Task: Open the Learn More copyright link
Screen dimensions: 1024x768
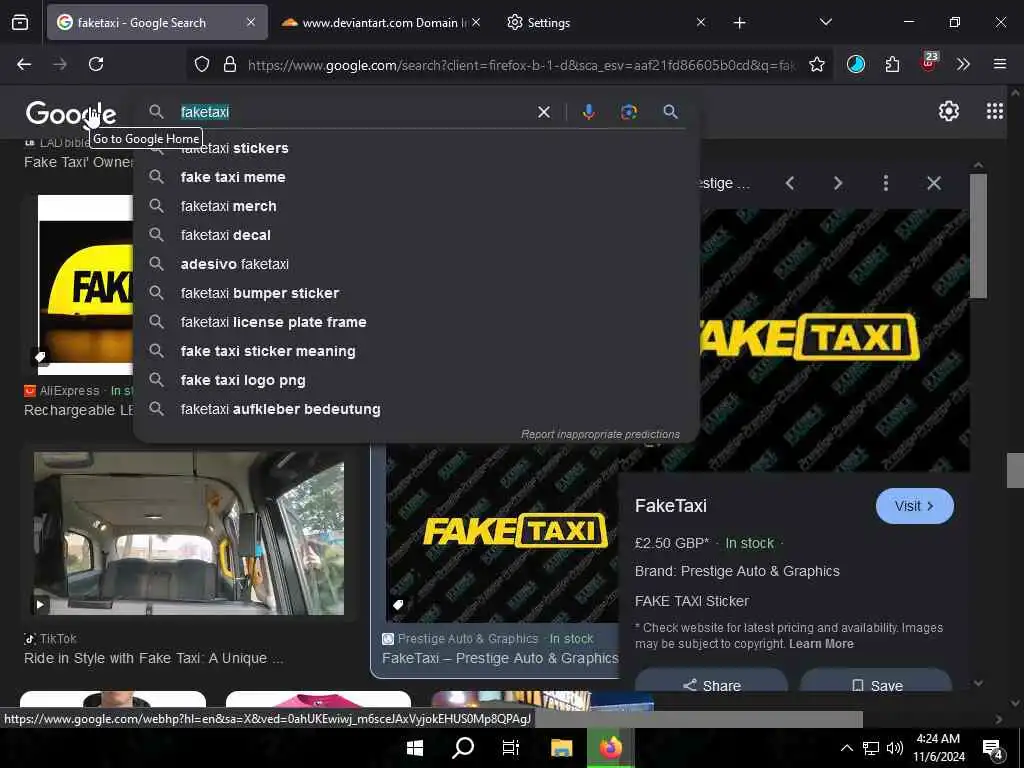Action: 821,644
